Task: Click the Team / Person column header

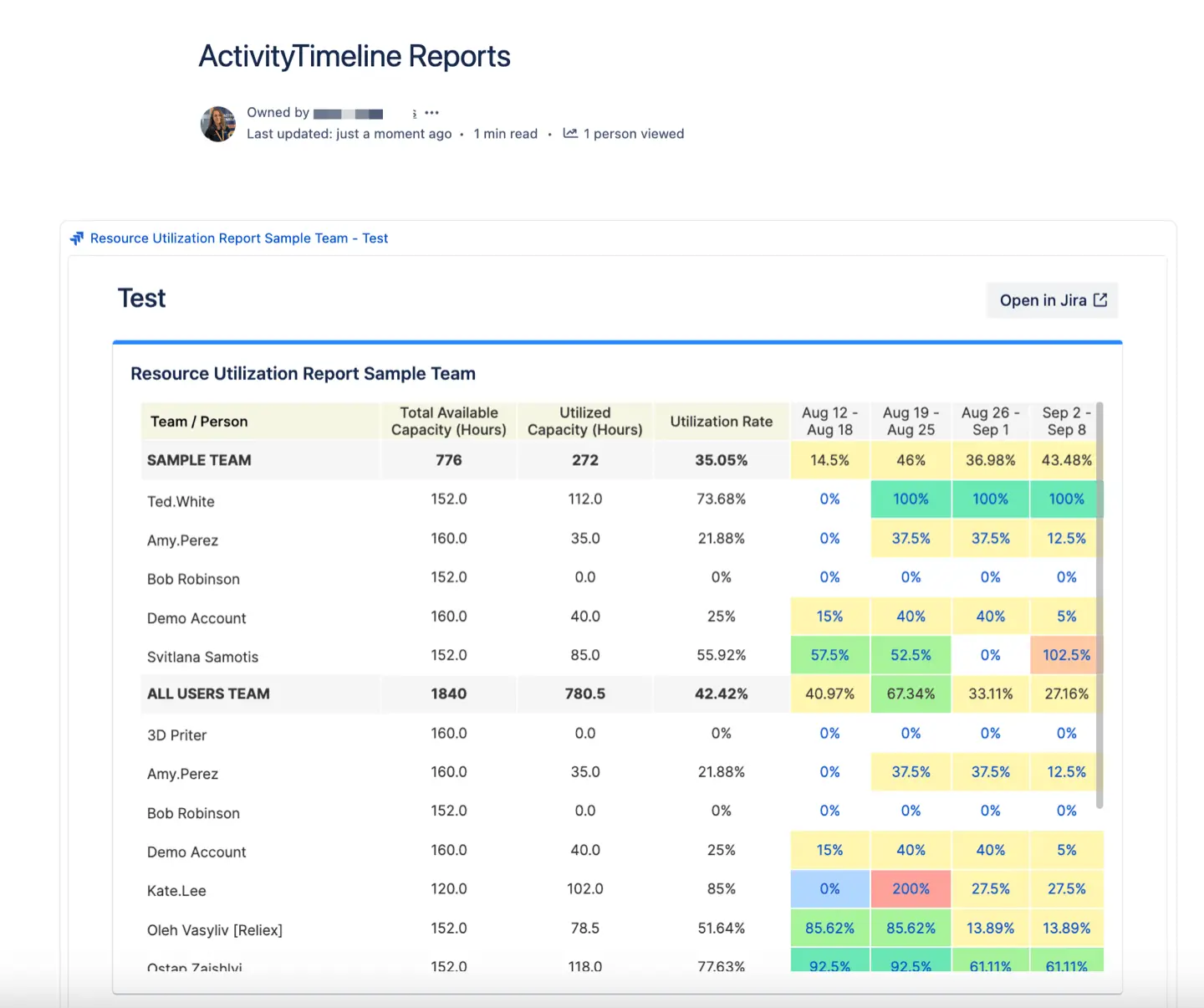Action: pos(199,422)
